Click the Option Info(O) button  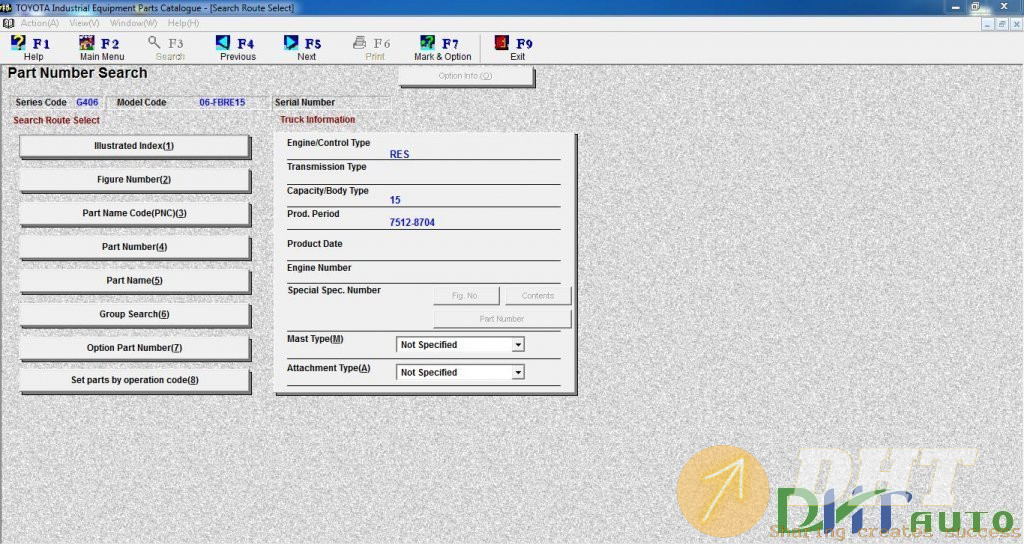(x=466, y=76)
